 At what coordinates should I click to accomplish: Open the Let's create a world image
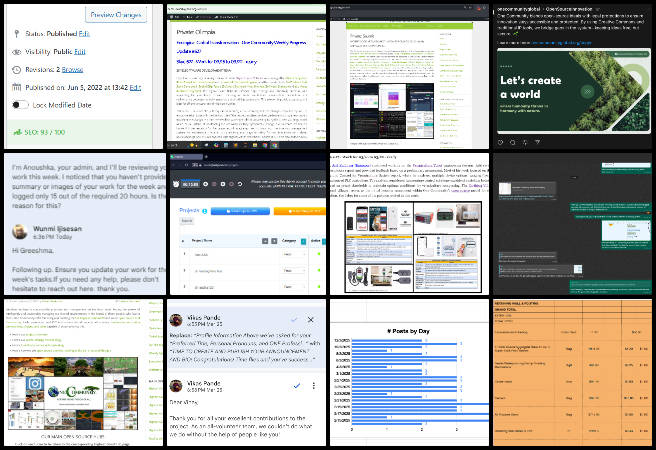(574, 91)
